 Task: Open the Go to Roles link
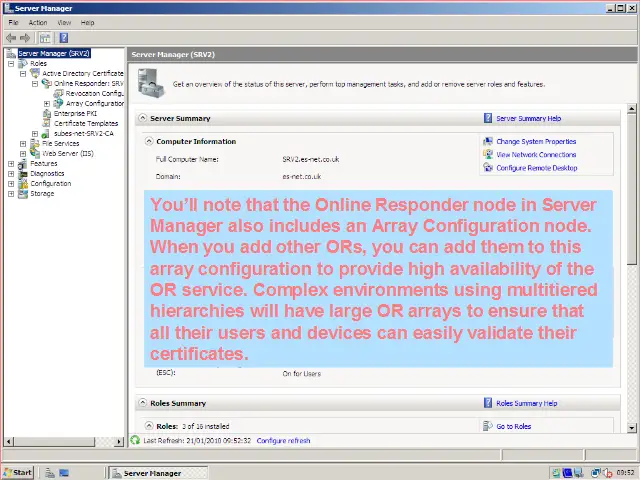pyautogui.click(x=514, y=426)
